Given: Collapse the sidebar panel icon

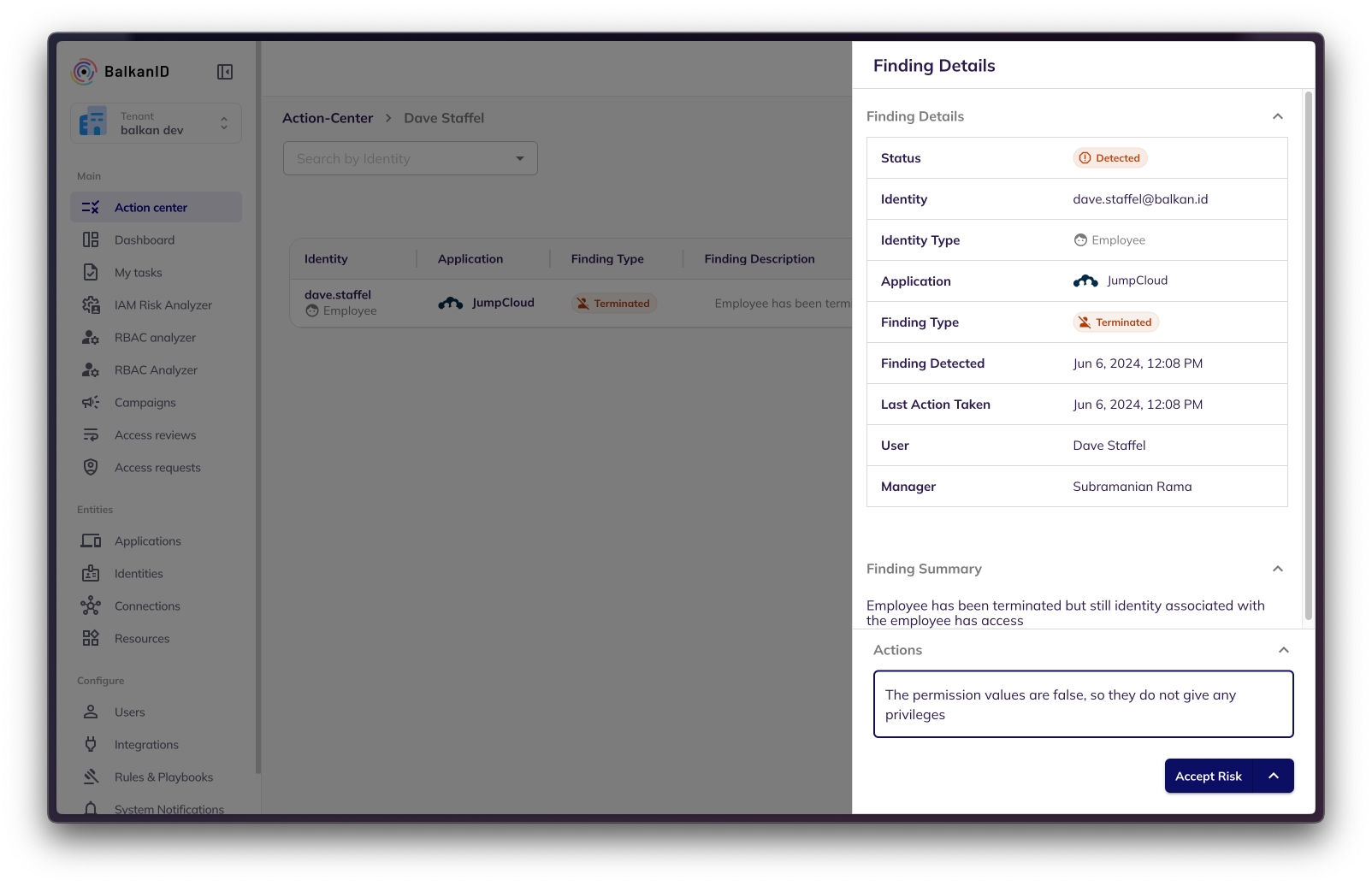Looking at the screenshot, I should (x=225, y=72).
